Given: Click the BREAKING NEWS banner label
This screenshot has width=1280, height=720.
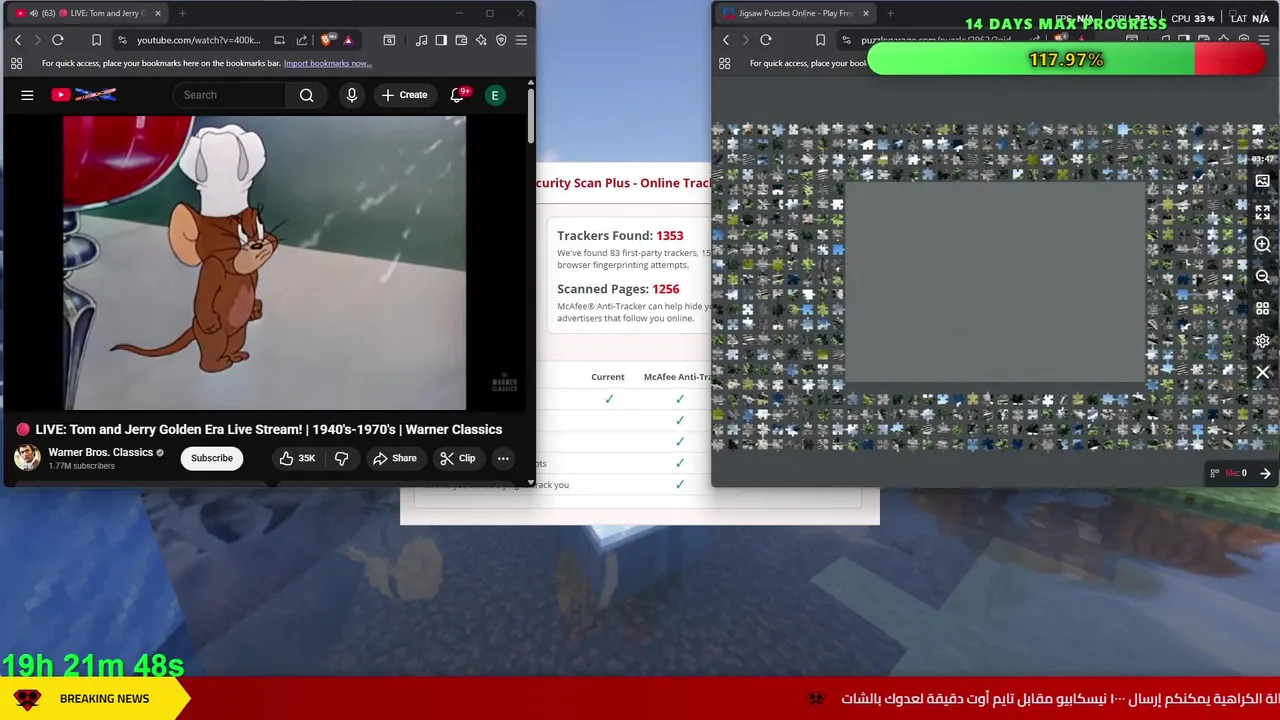Looking at the screenshot, I should [x=104, y=699].
